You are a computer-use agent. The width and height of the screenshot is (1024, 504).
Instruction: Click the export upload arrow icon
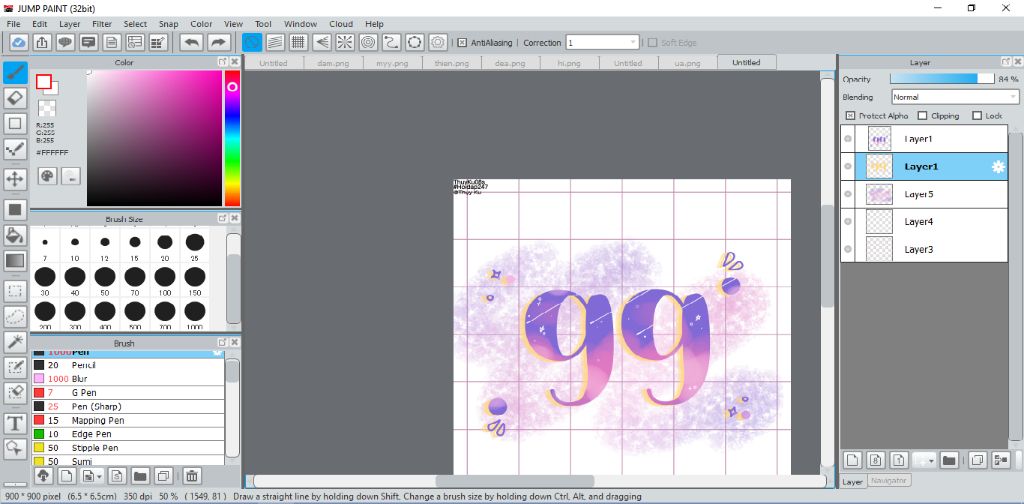pyautogui.click(x=42, y=42)
